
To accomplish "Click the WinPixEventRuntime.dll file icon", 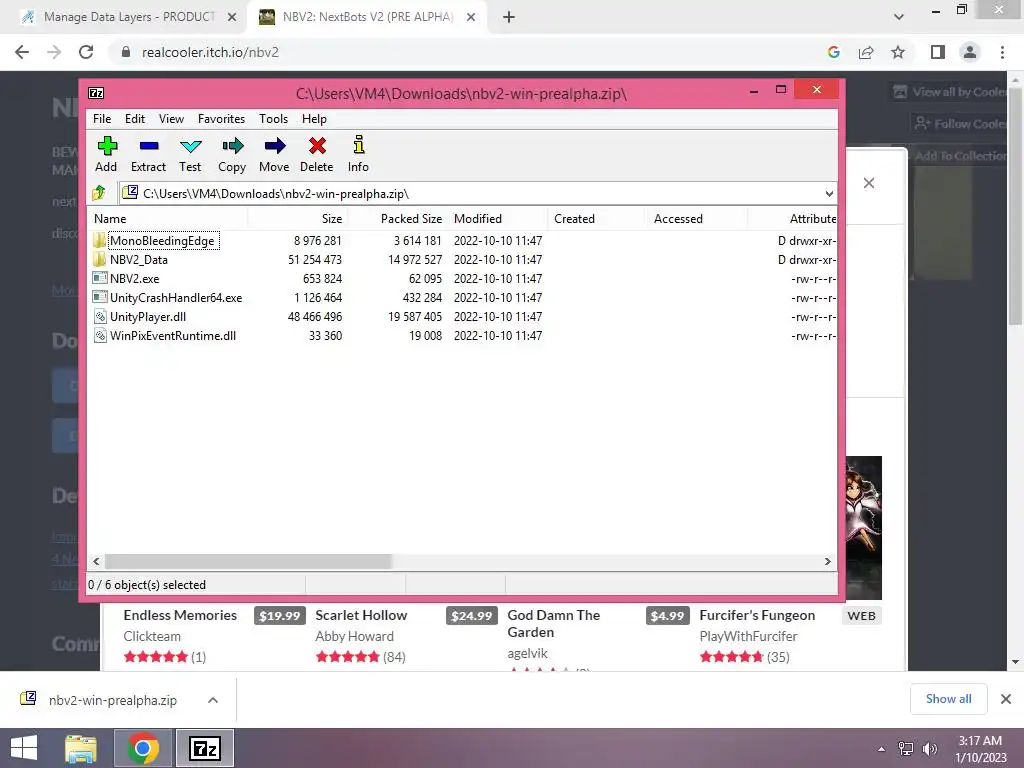I will (x=99, y=336).
